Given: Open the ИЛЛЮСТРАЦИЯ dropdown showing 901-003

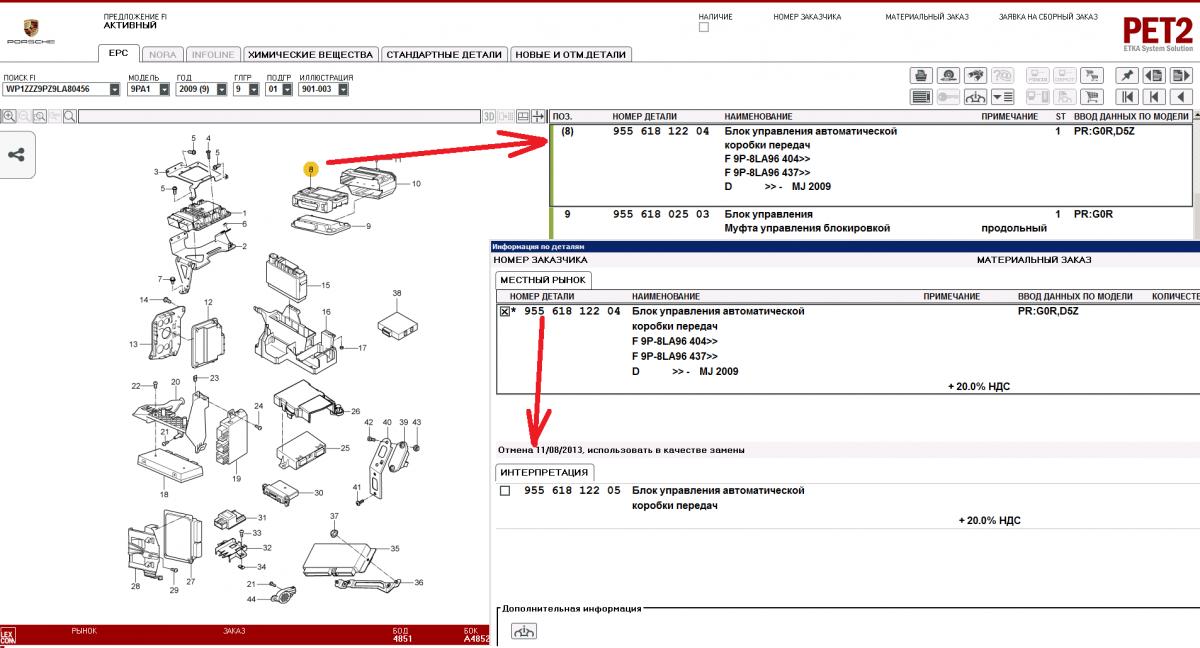Looking at the screenshot, I should pyautogui.click(x=343, y=89).
